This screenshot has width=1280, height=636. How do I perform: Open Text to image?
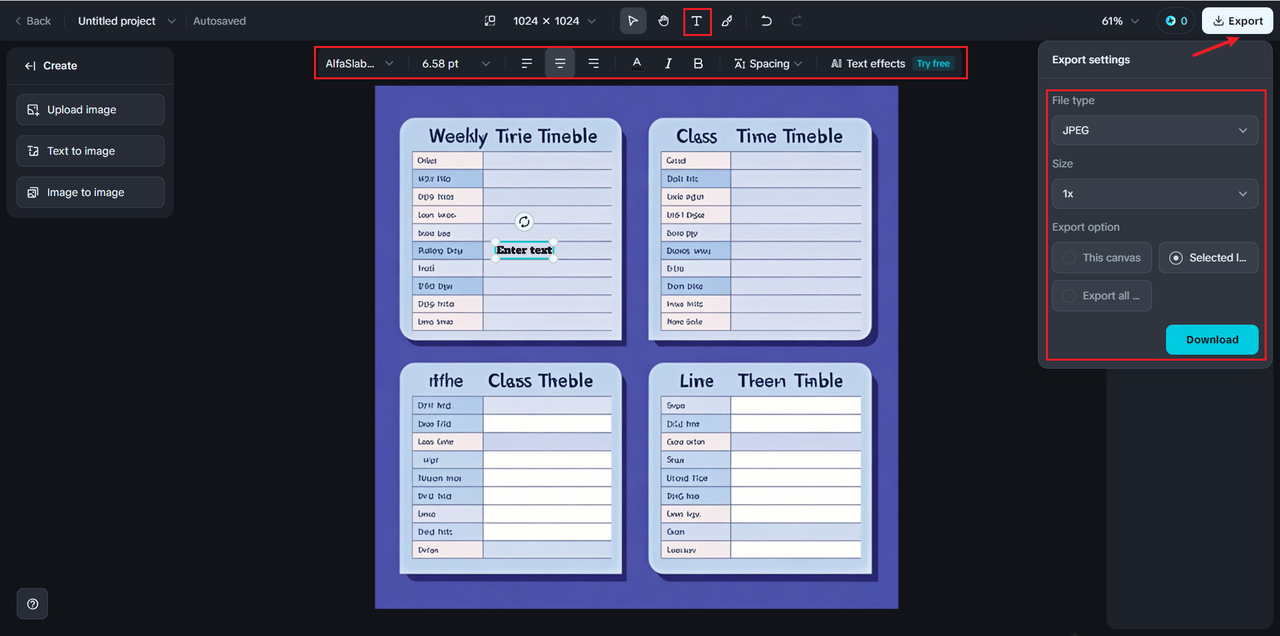tap(91, 151)
